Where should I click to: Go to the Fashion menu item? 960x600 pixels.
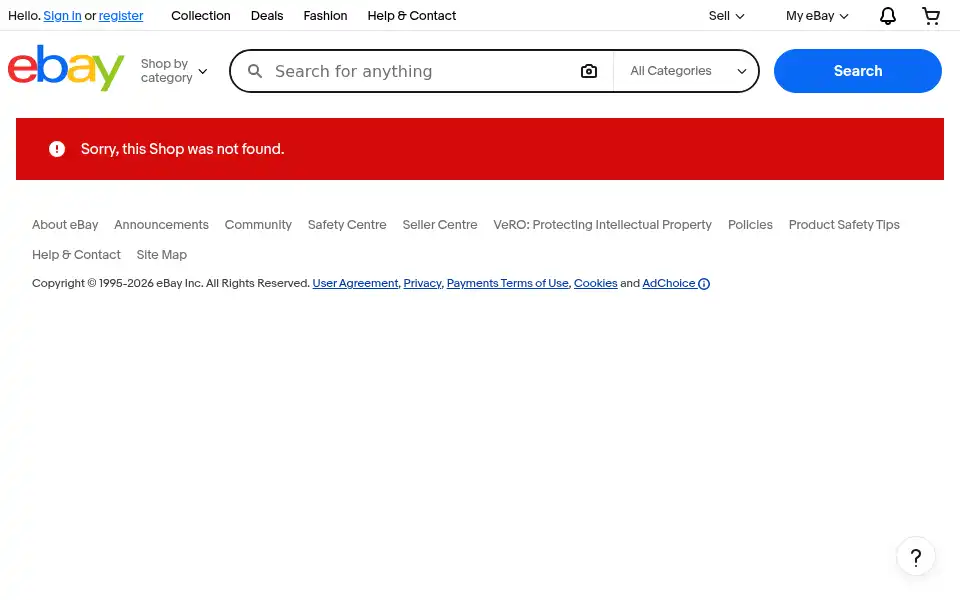point(325,16)
